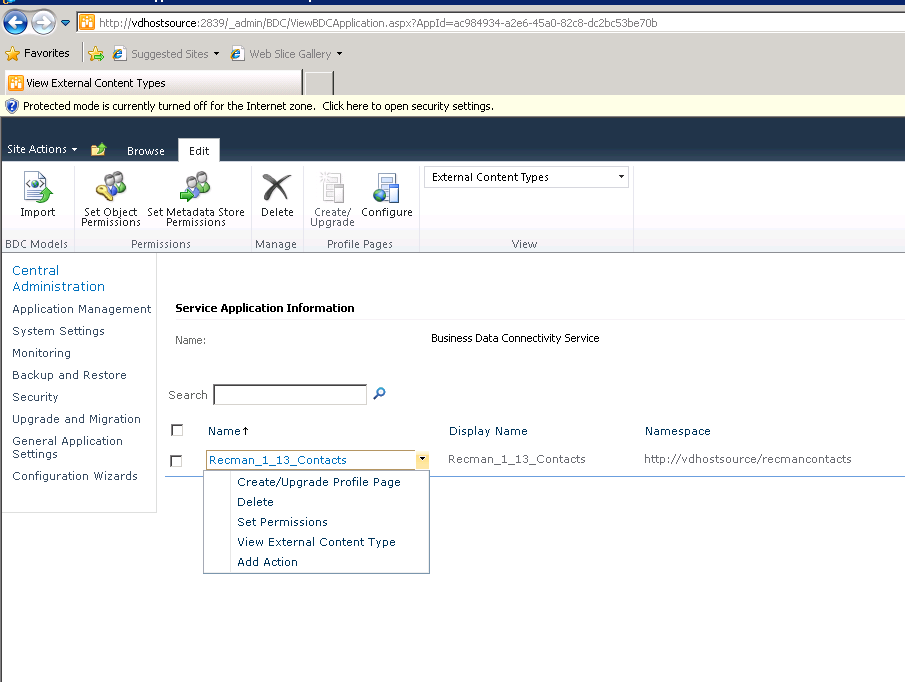Viewport: 905px width, 682px height.
Task: Open Backup and Restore link
Action: click(x=69, y=375)
